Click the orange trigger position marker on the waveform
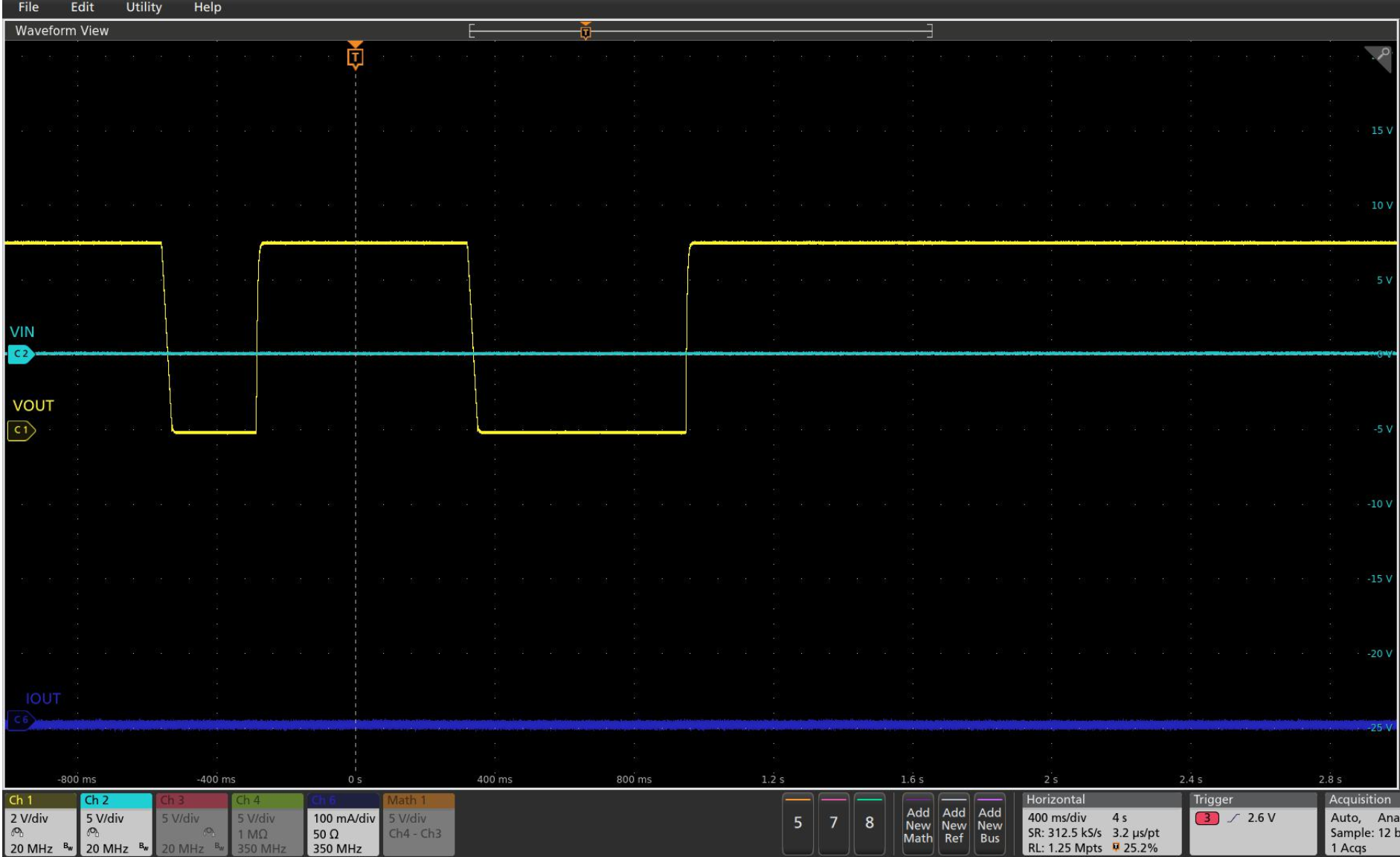 [356, 57]
